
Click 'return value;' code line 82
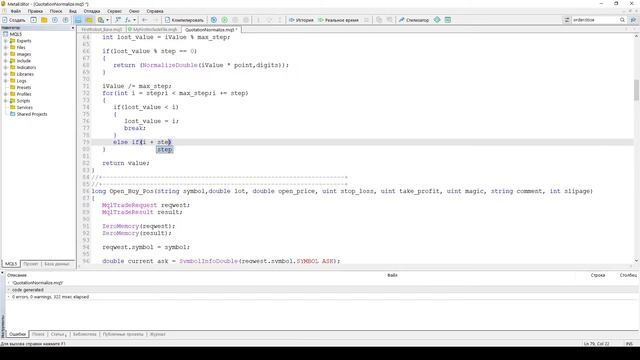126,163
